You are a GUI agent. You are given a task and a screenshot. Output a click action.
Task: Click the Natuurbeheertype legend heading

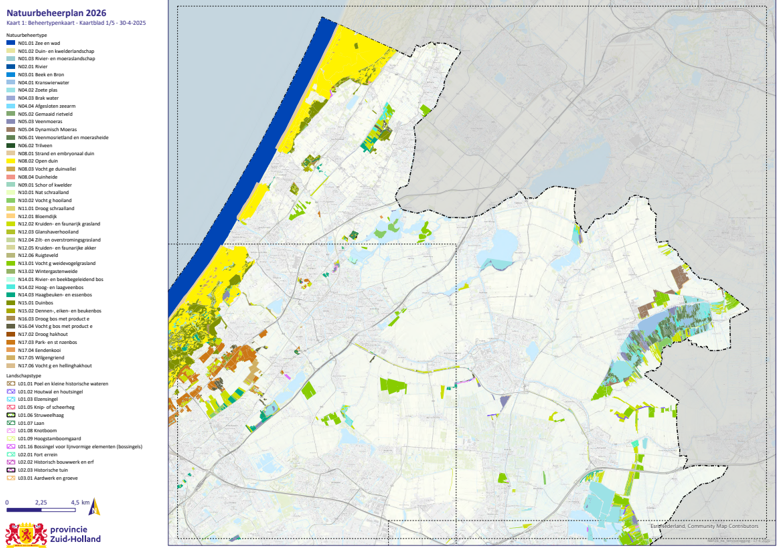[27, 35]
